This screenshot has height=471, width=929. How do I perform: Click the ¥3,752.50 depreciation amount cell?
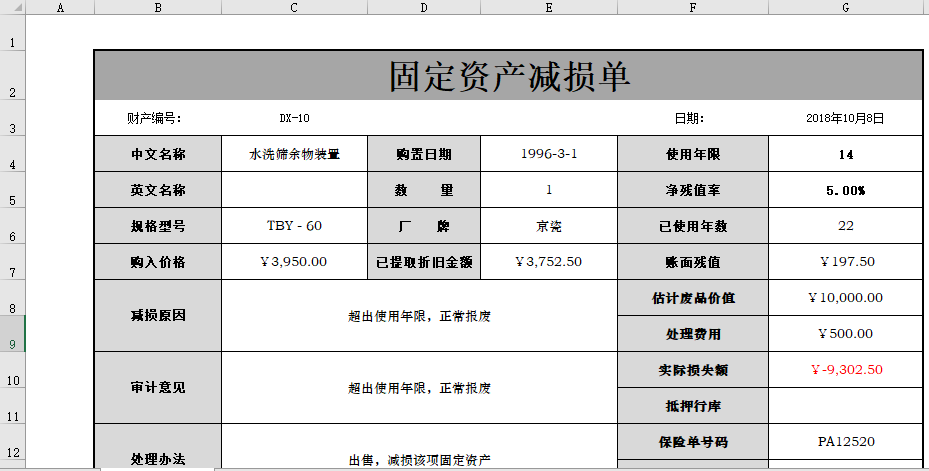tap(549, 262)
